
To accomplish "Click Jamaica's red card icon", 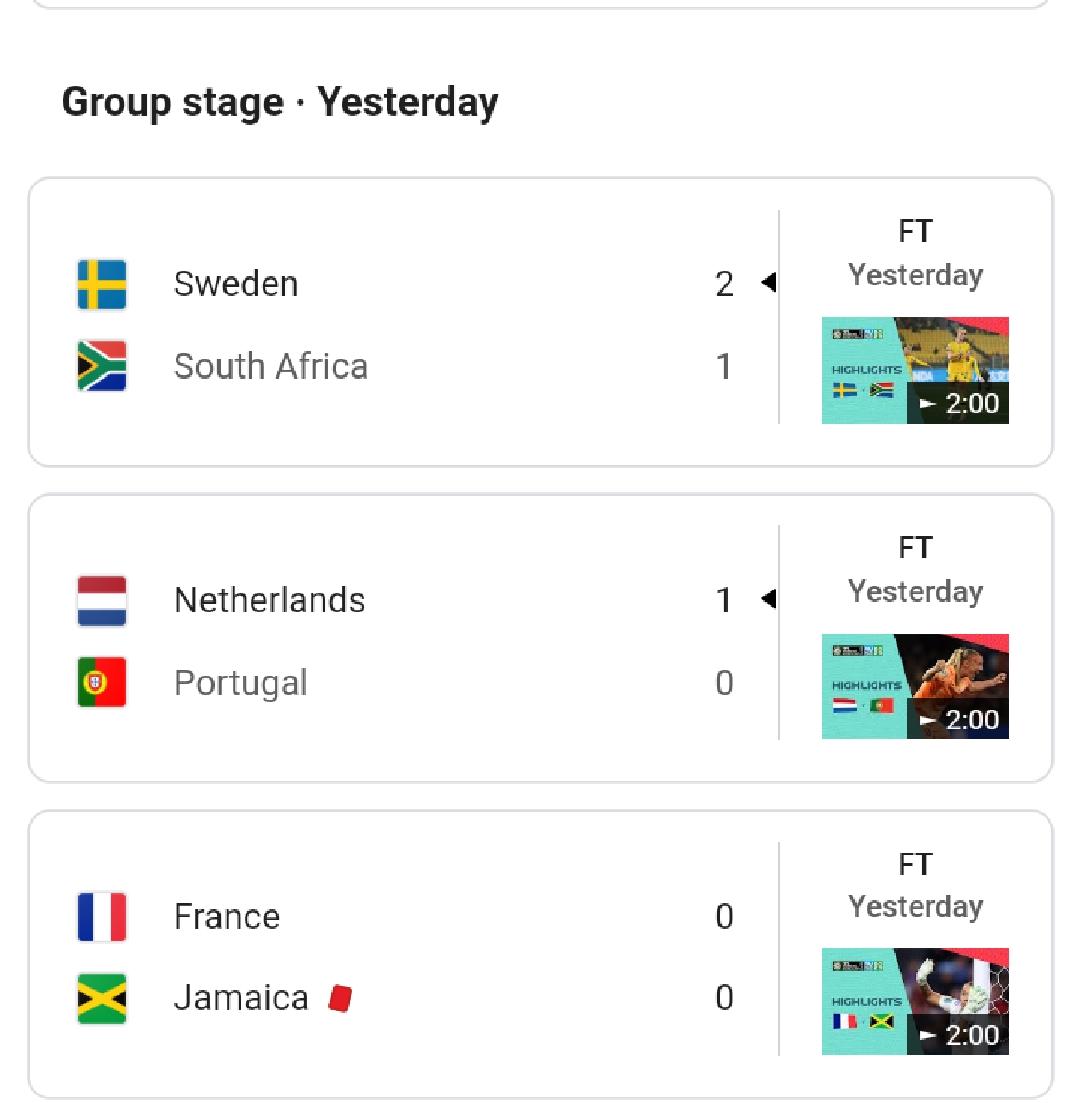I will point(340,998).
